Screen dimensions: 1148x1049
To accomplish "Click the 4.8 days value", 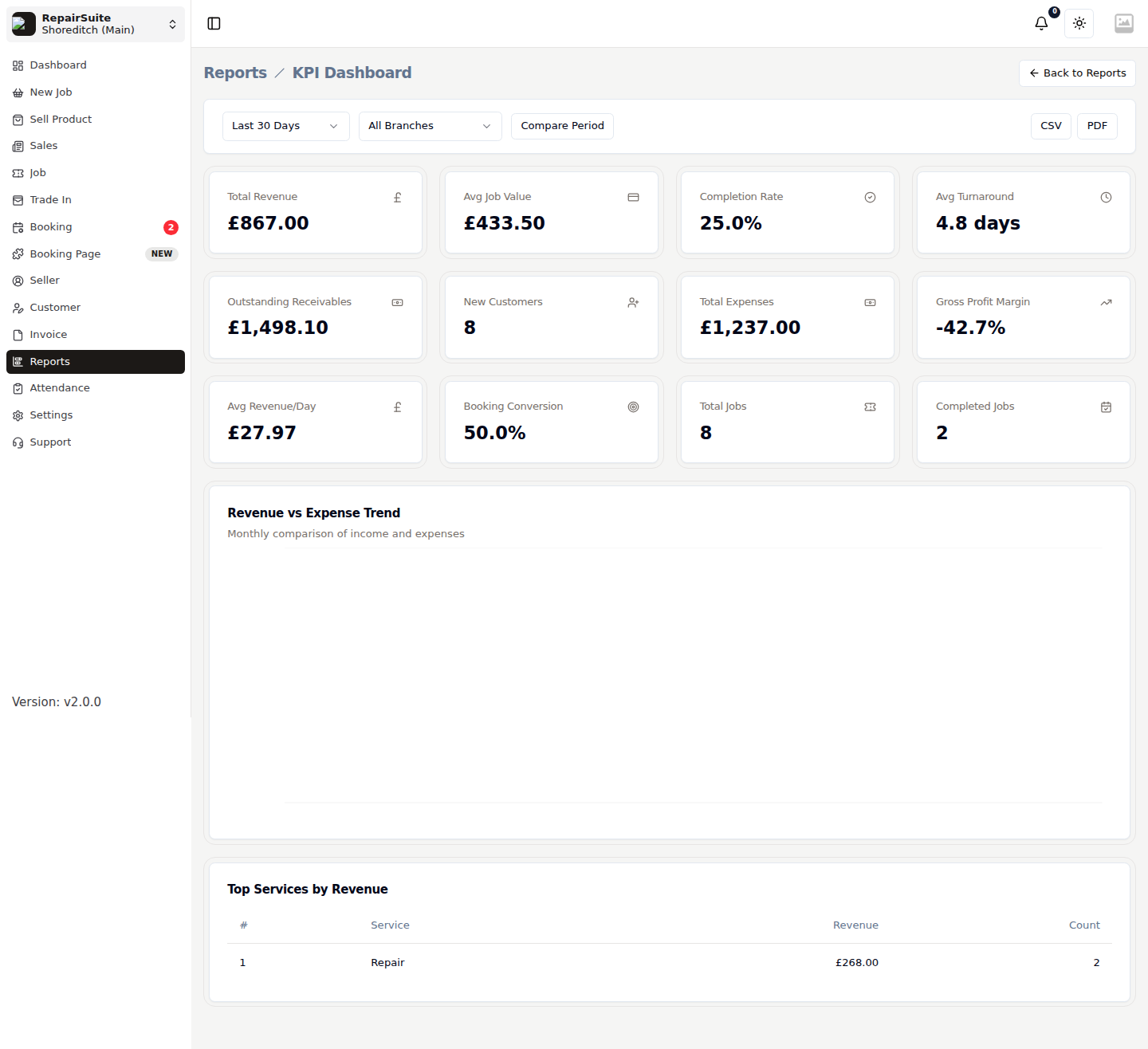I will 977,223.
